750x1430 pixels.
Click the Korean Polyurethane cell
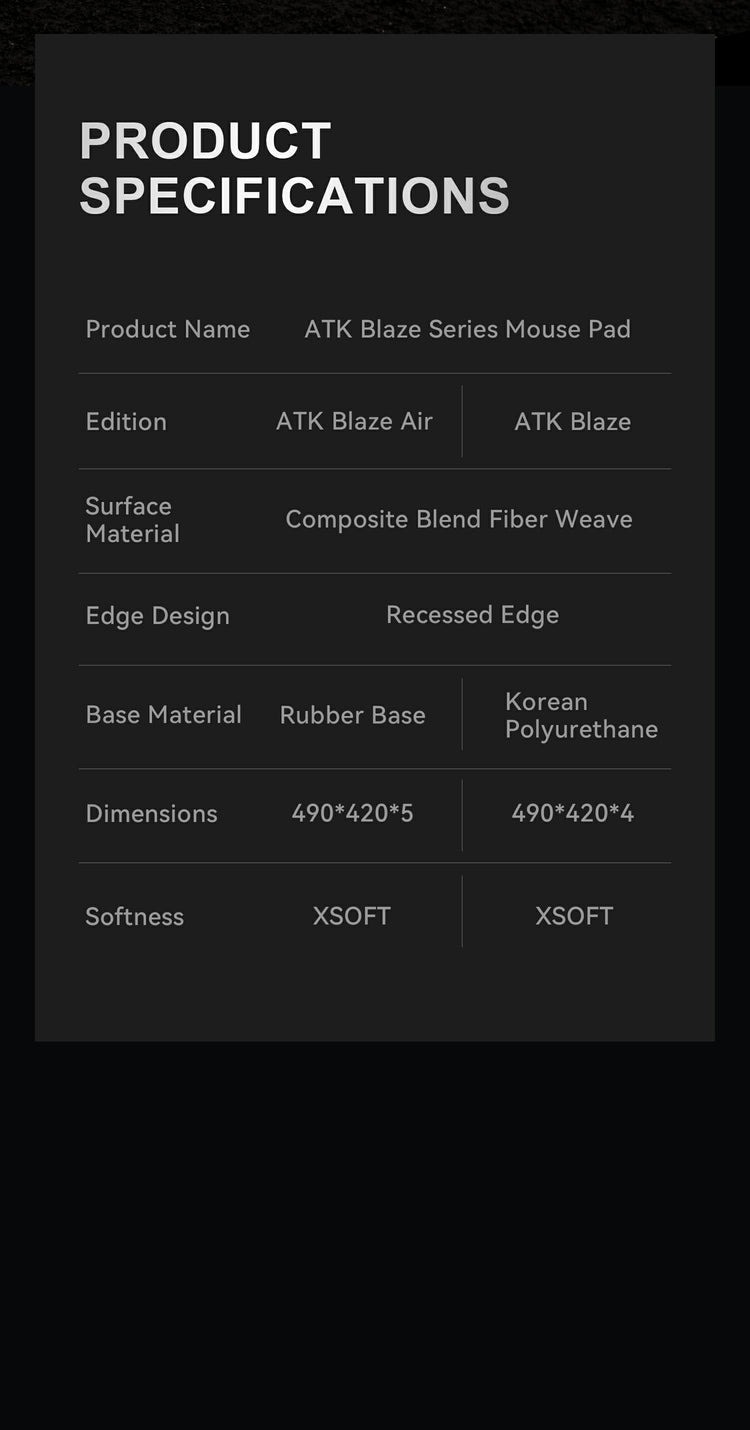pos(580,715)
